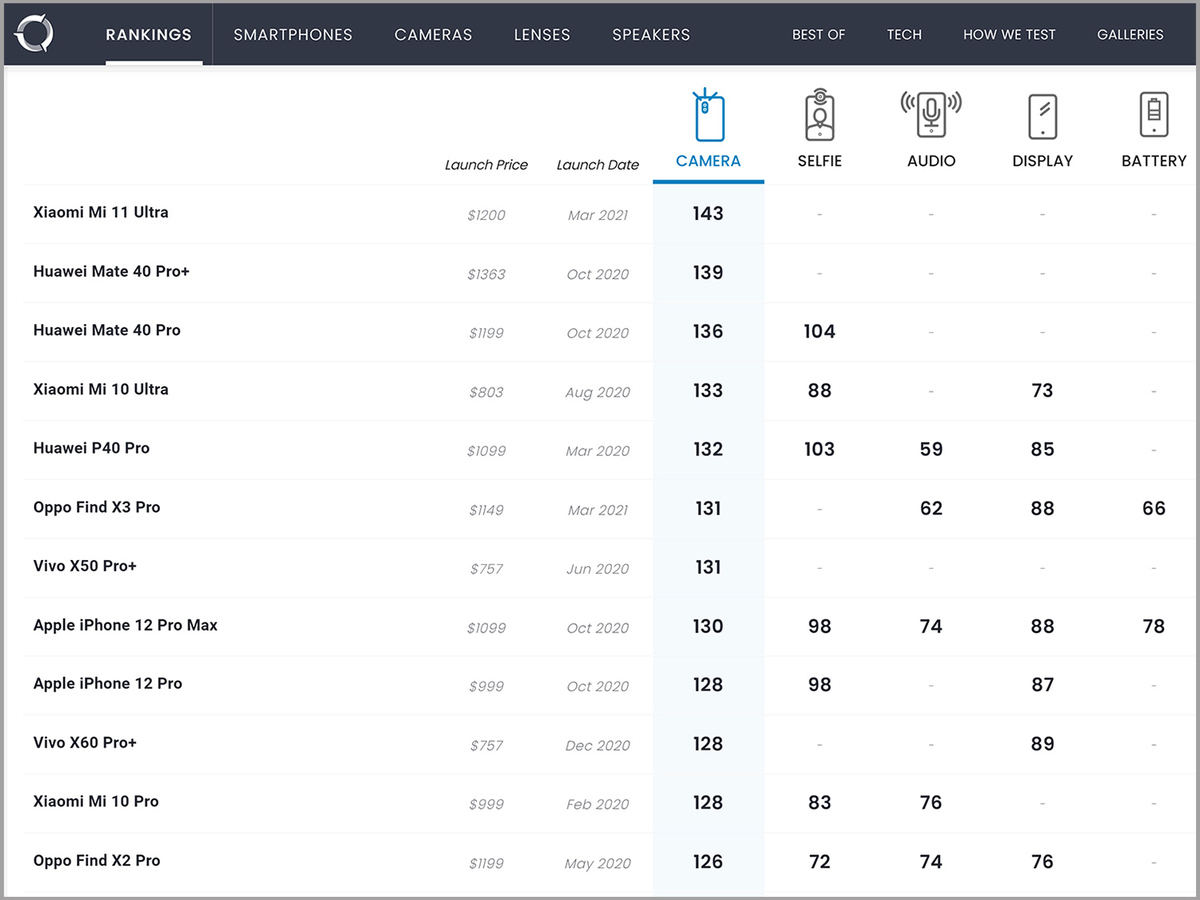Click display score 87 for iPhone 12 Pro
This screenshot has height=900, width=1200.
[x=1043, y=685]
